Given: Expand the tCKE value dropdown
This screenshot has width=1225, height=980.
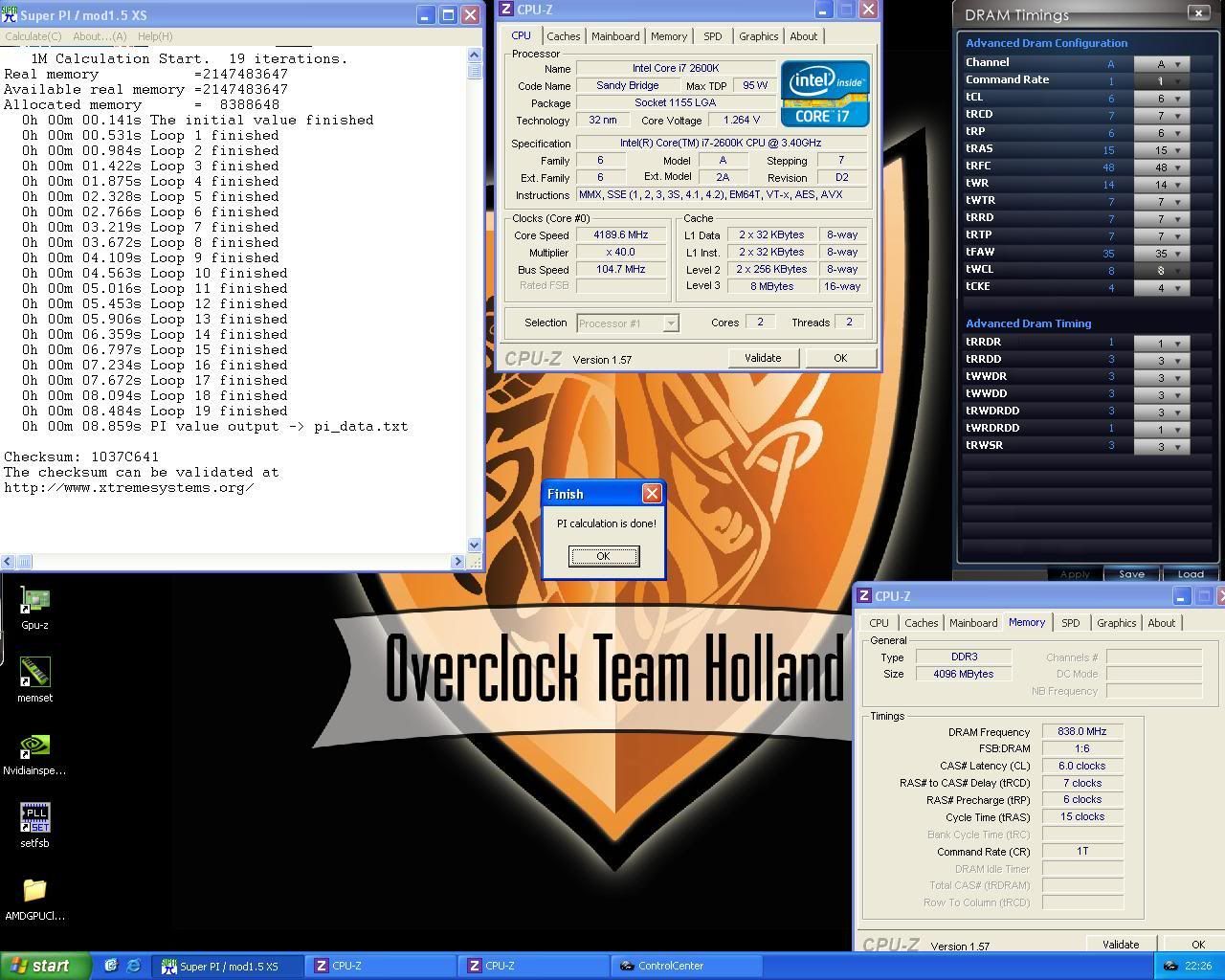Looking at the screenshot, I should (x=1178, y=288).
